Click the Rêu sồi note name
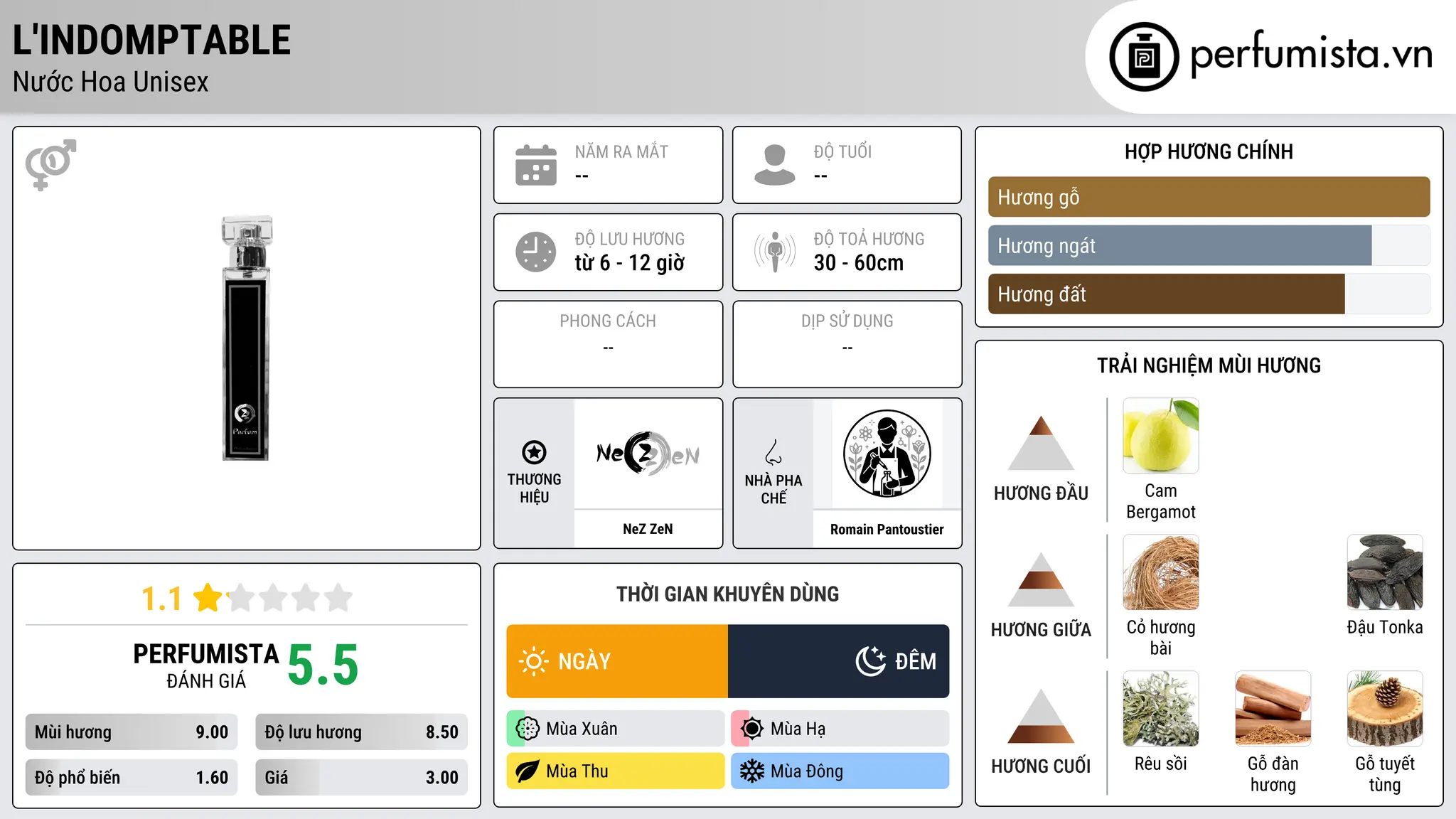 (x=1161, y=764)
